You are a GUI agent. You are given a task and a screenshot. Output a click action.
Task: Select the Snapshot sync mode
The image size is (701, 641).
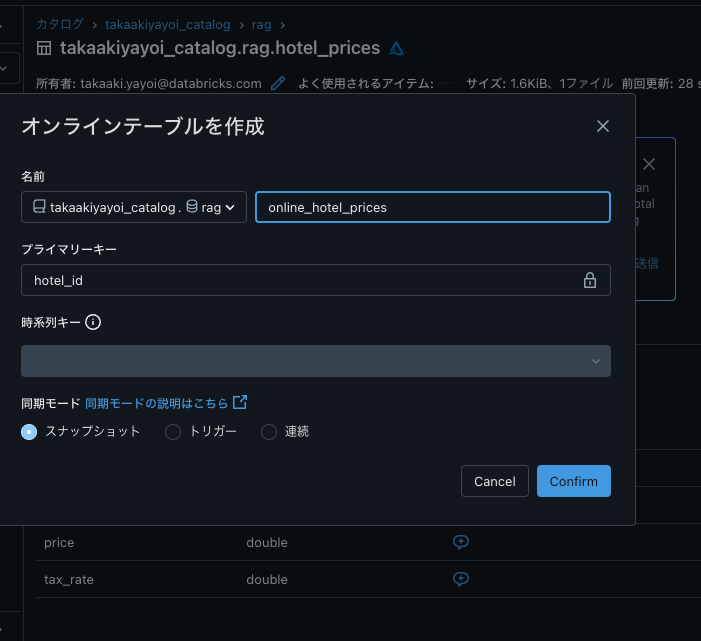(x=29, y=432)
